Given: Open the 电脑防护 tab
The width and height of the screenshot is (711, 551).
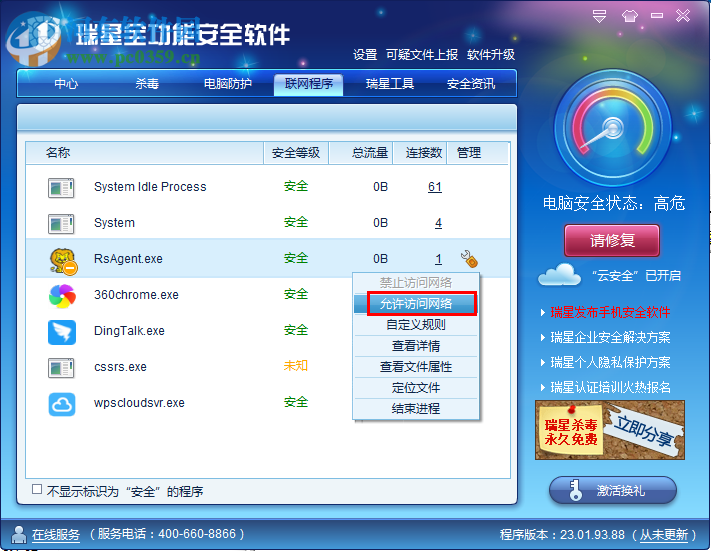Looking at the screenshot, I should tap(228, 84).
